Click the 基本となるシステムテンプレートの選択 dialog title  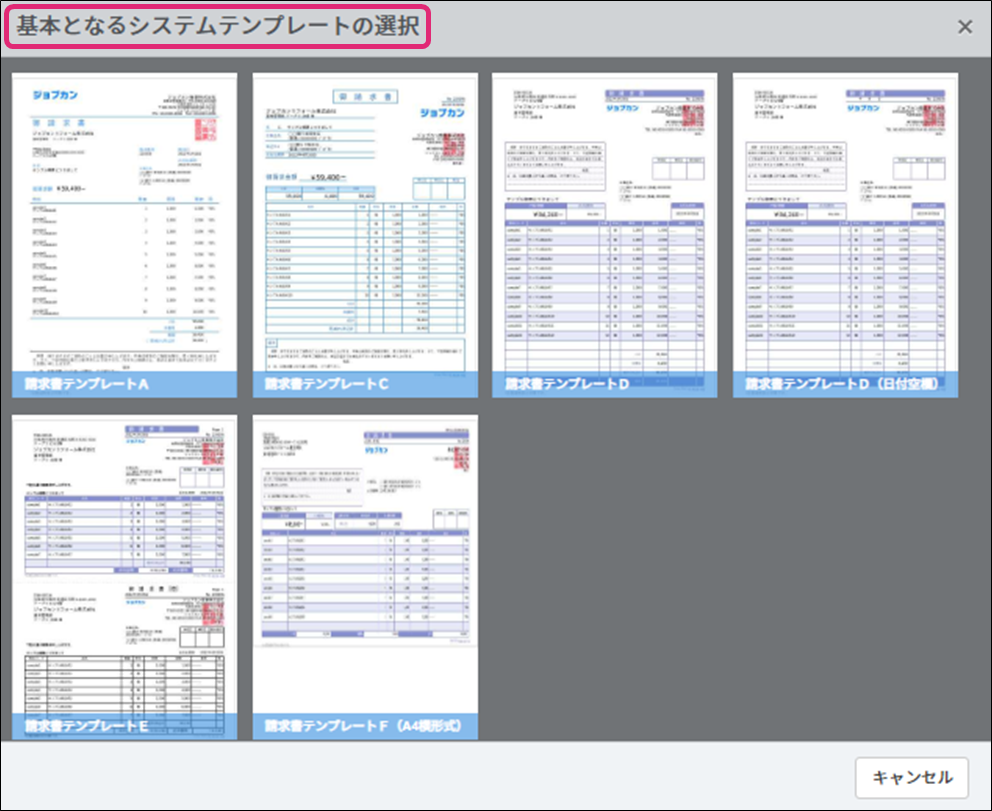click(x=218, y=27)
